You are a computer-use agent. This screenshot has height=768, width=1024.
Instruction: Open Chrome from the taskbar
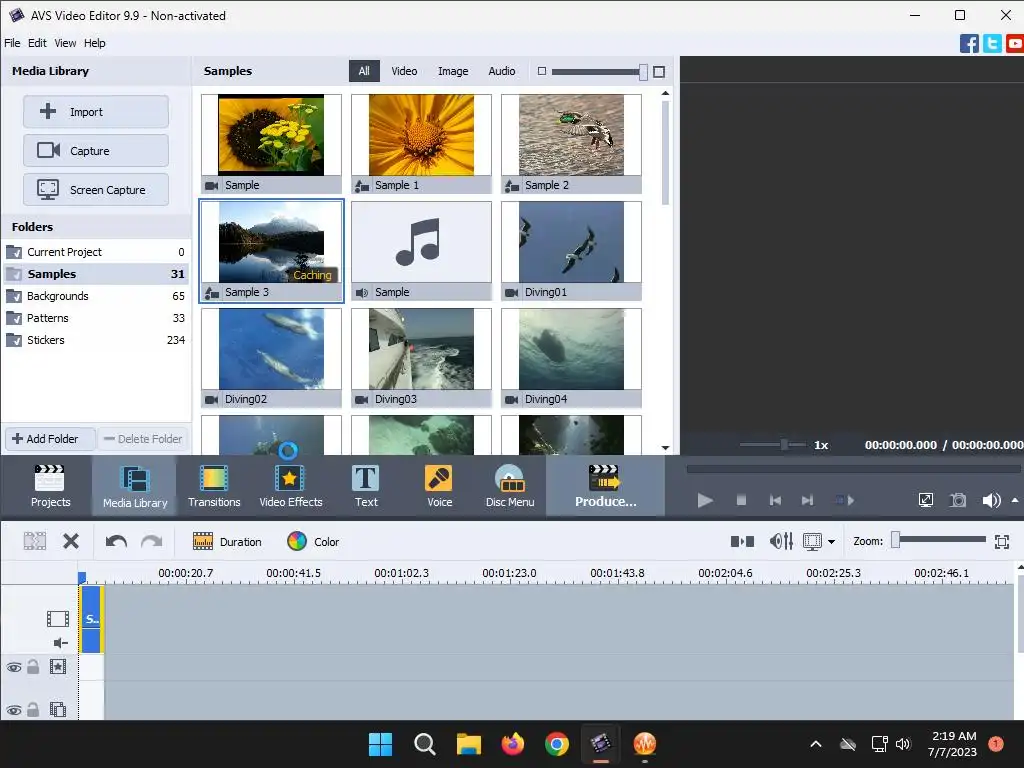point(556,743)
